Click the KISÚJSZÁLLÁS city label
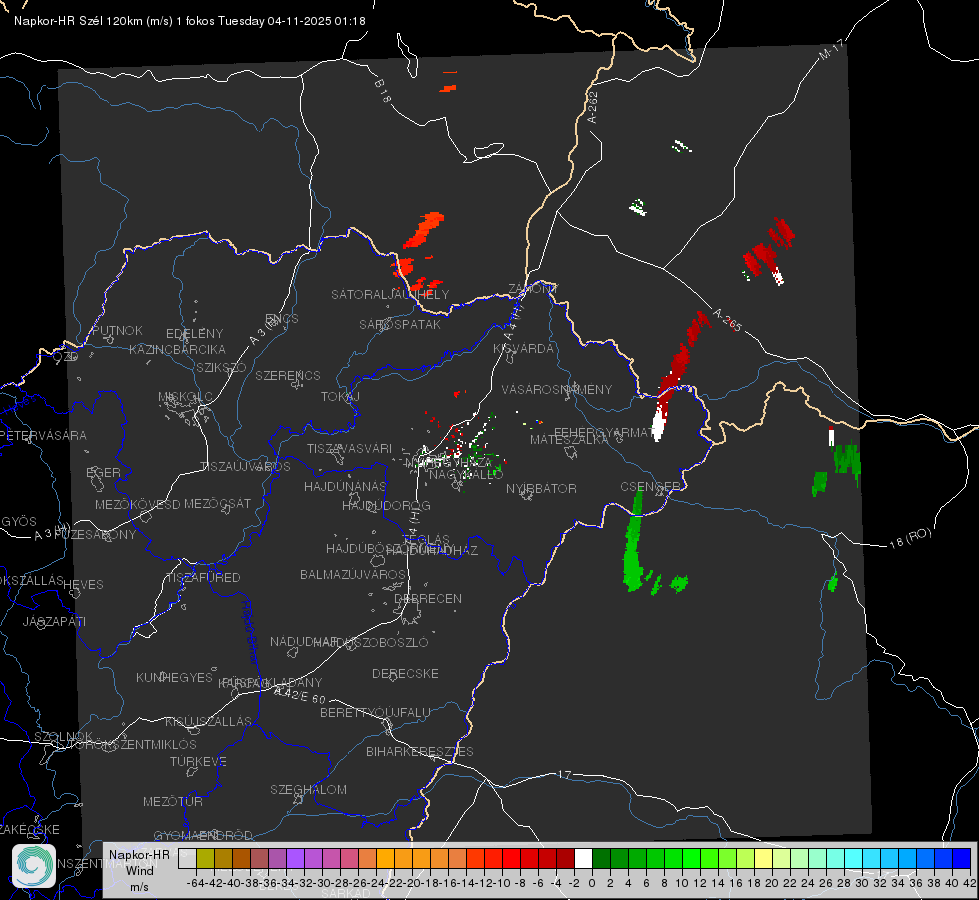The image size is (979, 900). click(208, 721)
